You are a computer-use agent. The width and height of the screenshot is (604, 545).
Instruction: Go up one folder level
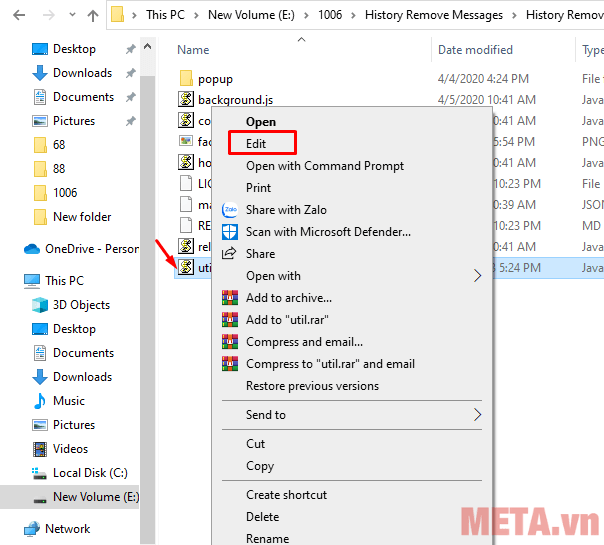point(93,15)
